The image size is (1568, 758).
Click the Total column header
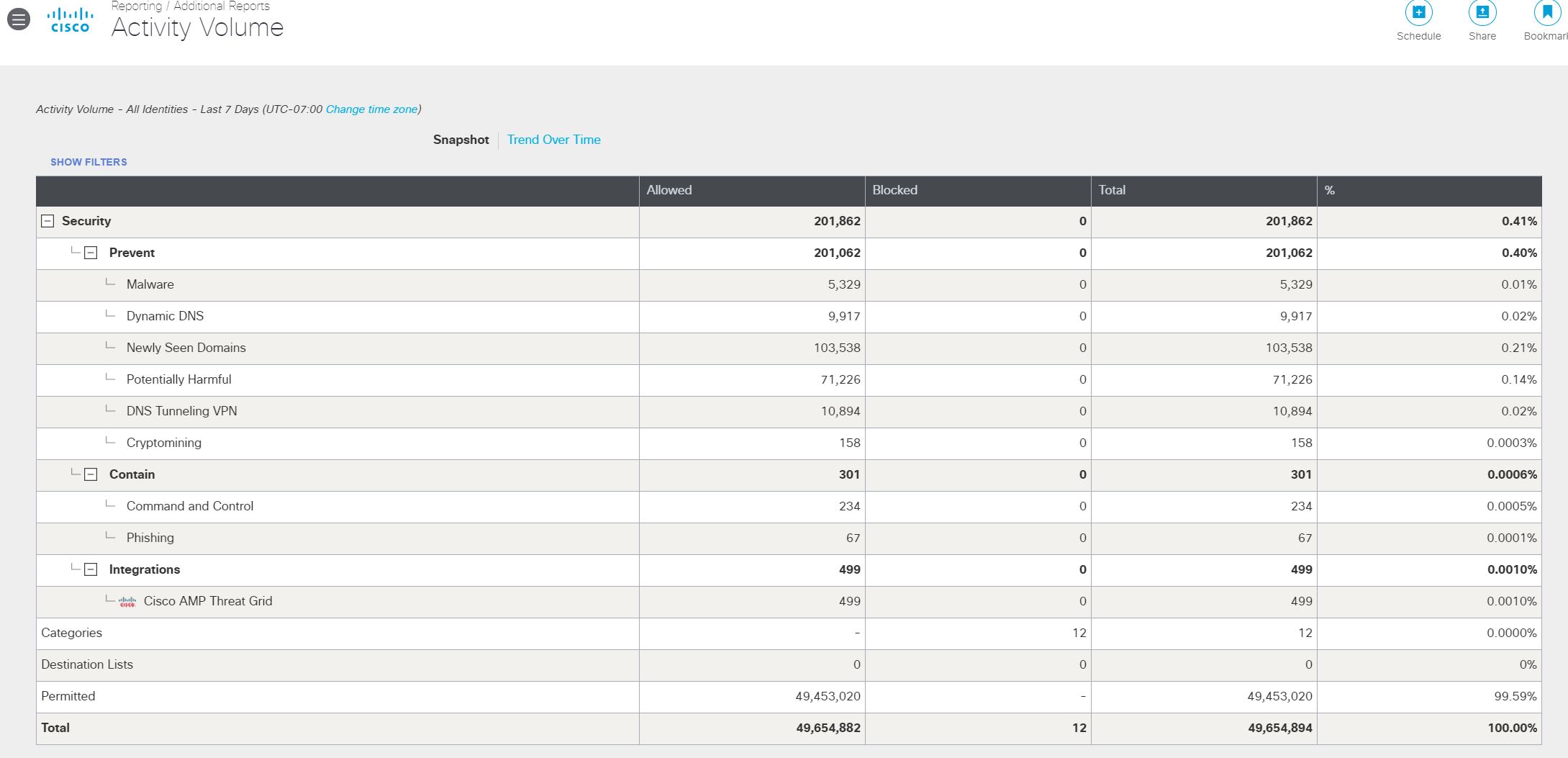(1112, 190)
